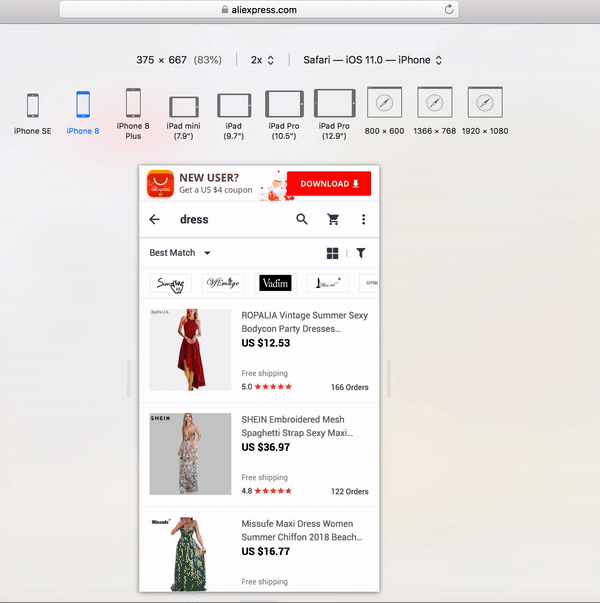Pick the iPad Pro (10.5") preset

pyautogui.click(x=284, y=115)
